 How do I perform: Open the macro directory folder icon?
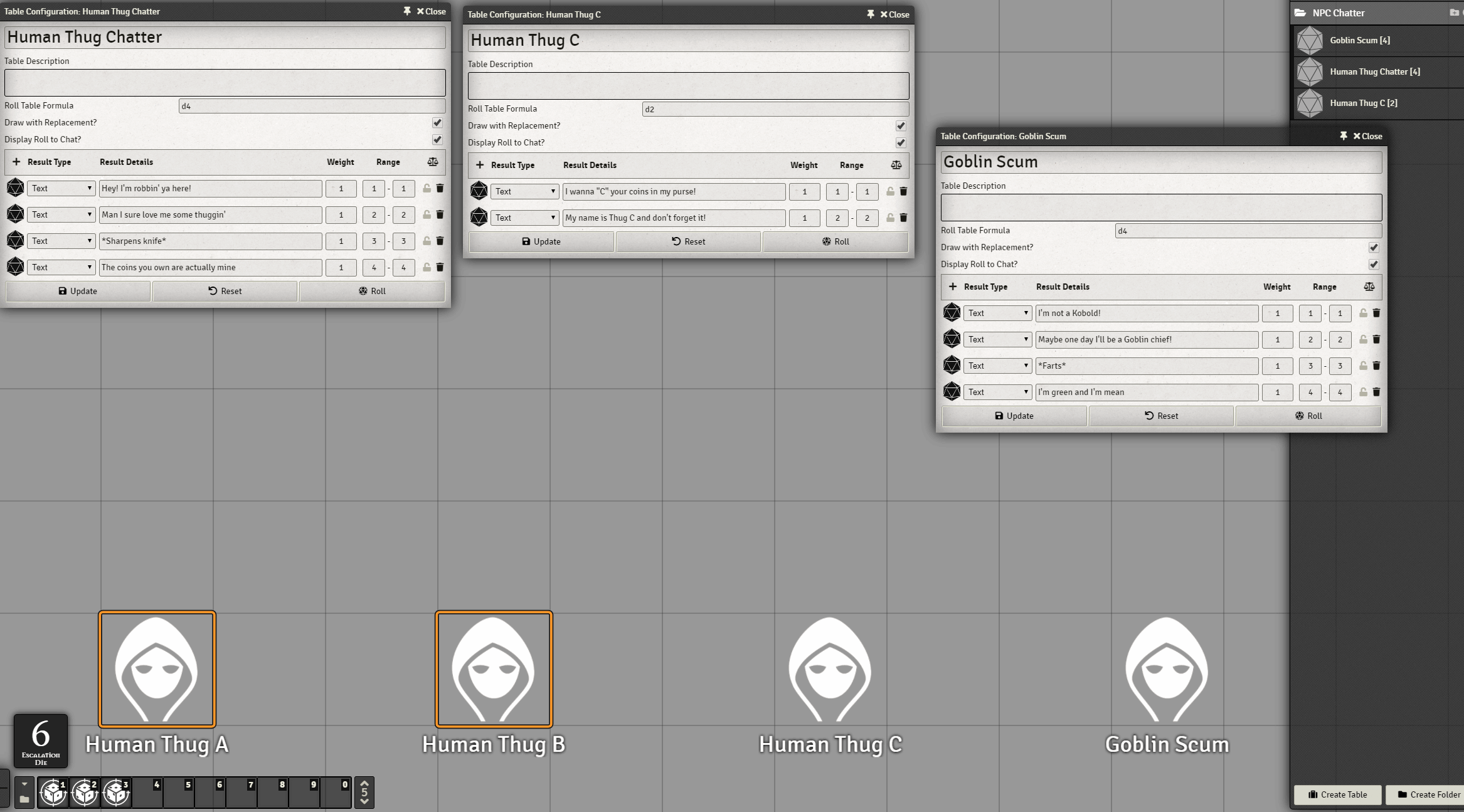coord(24,799)
